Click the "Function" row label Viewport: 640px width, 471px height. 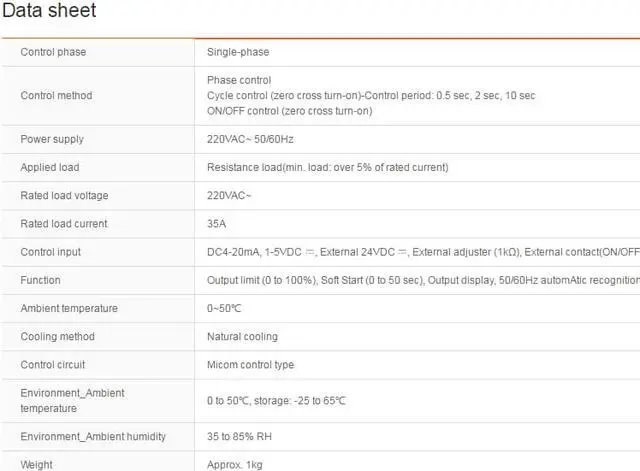(40, 280)
